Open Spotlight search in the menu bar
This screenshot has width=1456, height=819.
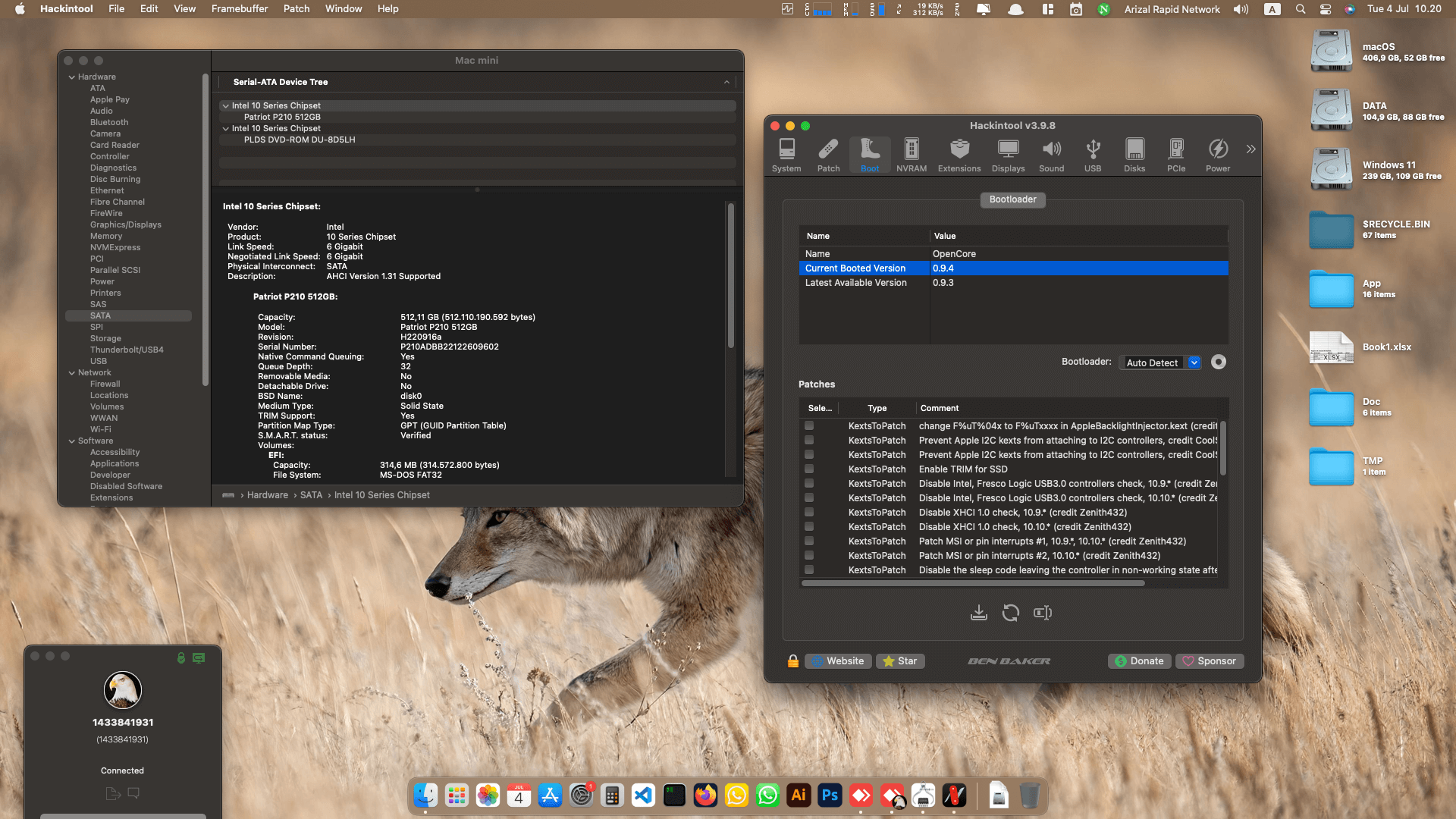[1301, 9]
